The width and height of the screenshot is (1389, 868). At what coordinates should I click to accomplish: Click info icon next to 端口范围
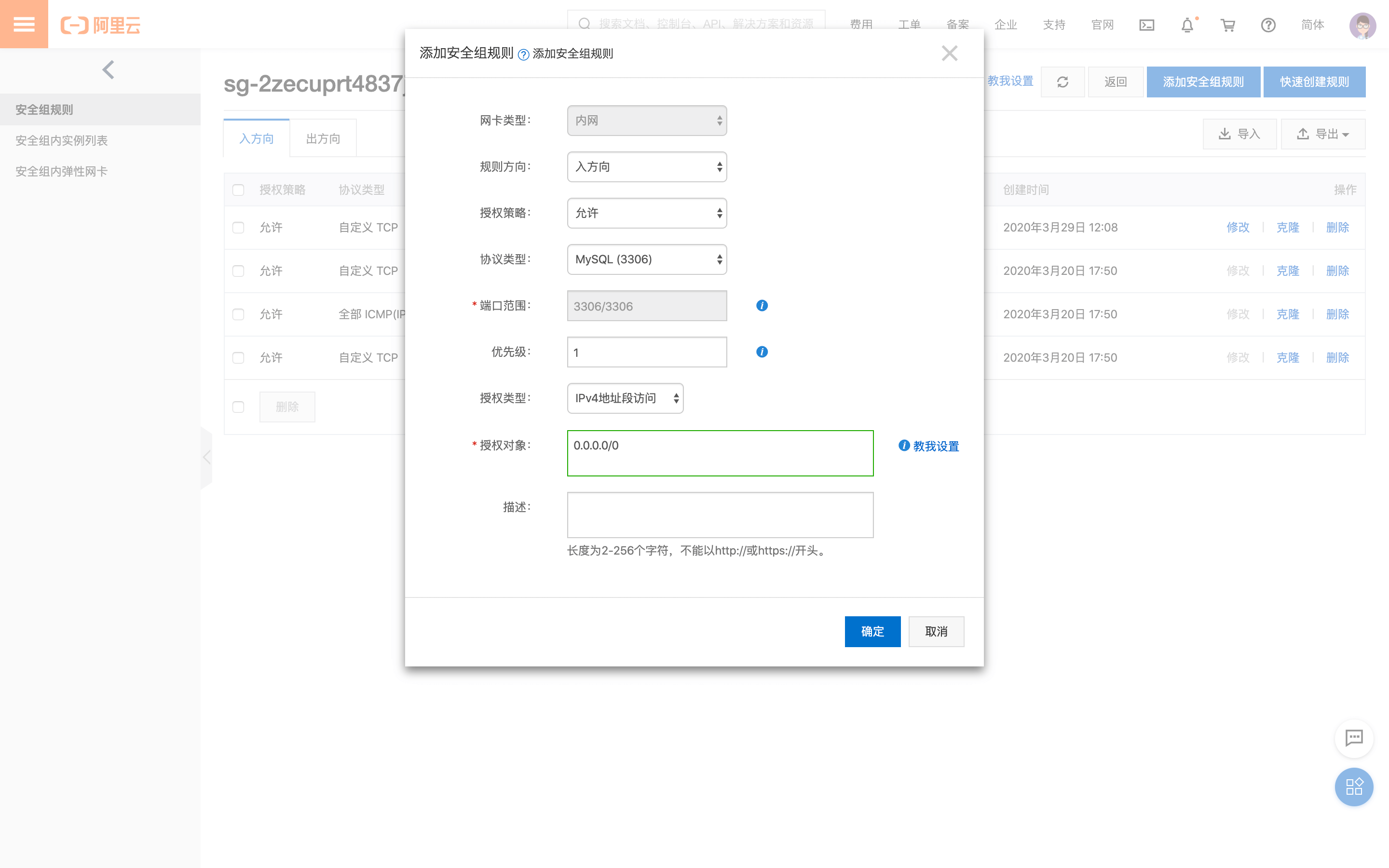[762, 305]
